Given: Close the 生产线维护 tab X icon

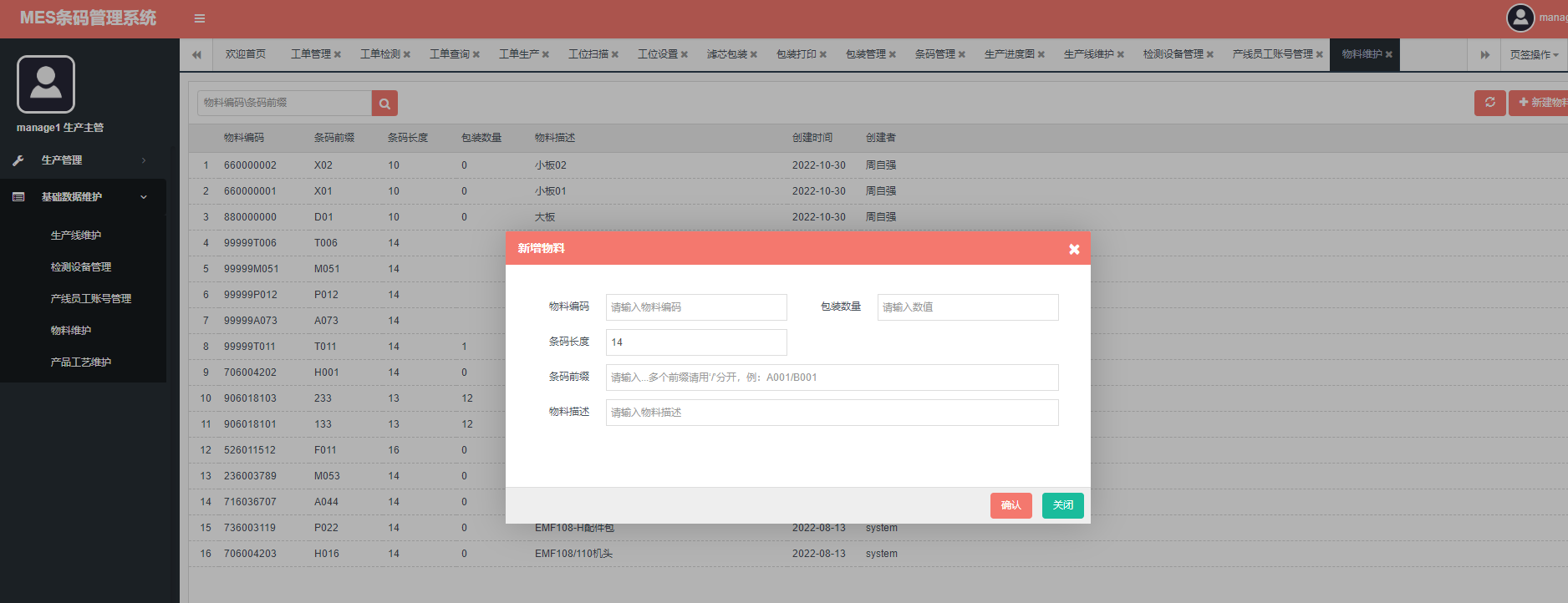Looking at the screenshot, I should tap(1121, 55).
